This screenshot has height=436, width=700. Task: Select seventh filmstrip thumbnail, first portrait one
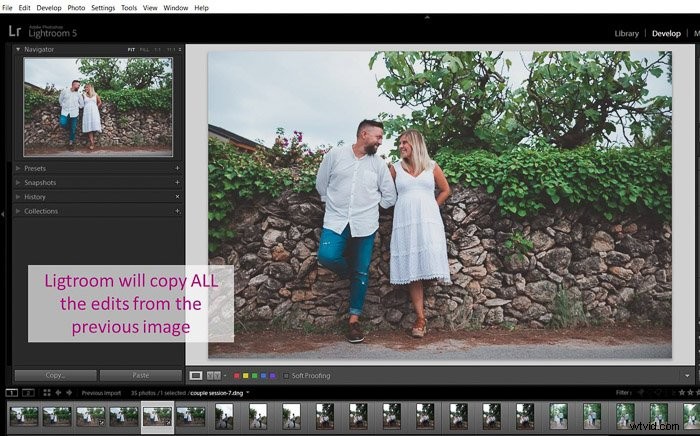tap(224, 416)
